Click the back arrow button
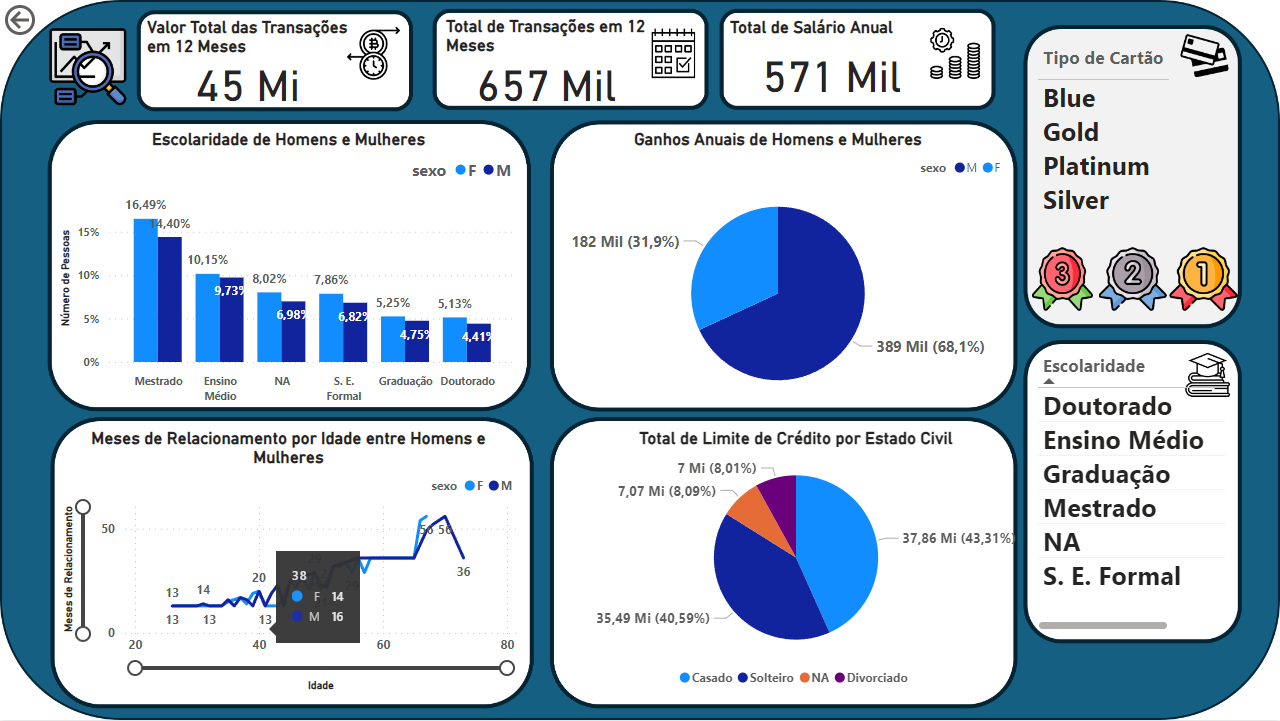 tap(20, 20)
